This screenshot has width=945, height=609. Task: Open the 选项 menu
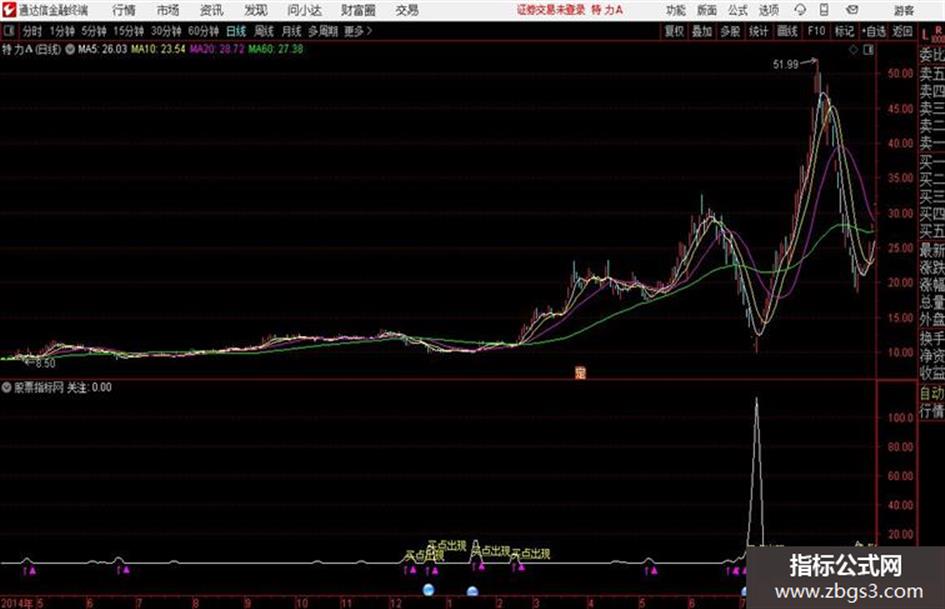(769, 10)
